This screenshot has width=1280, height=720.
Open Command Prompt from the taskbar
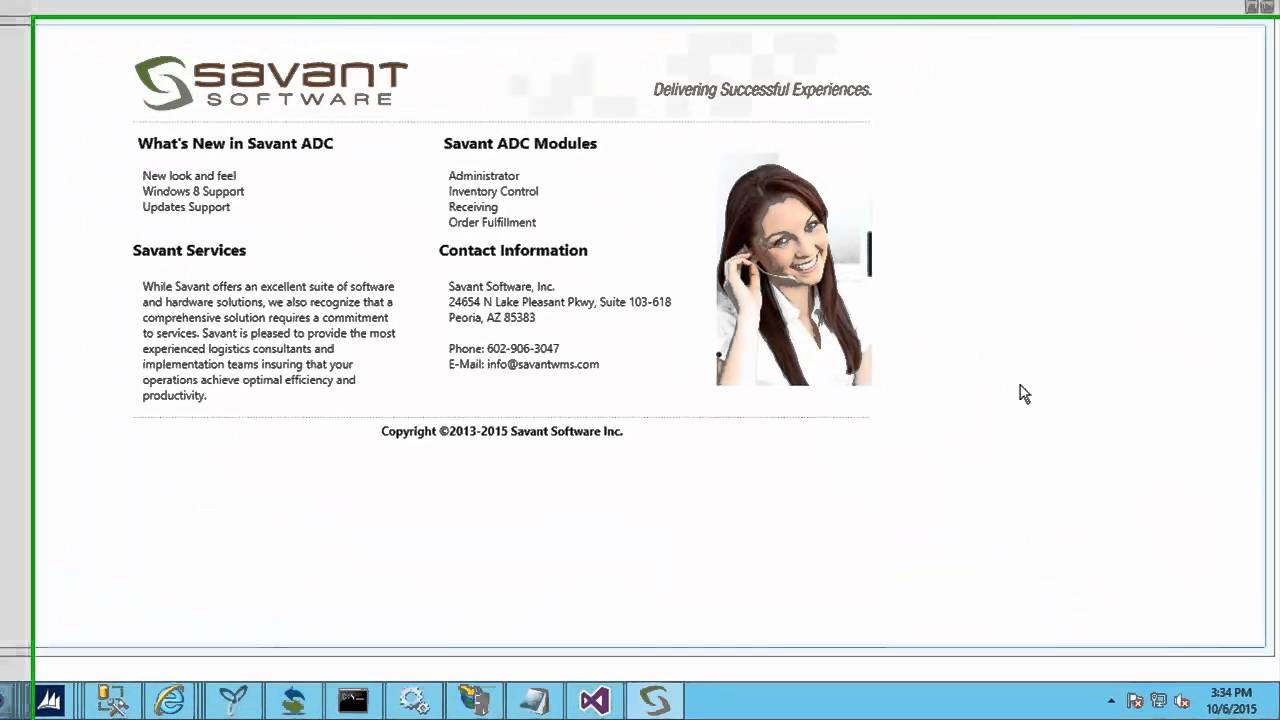point(353,701)
